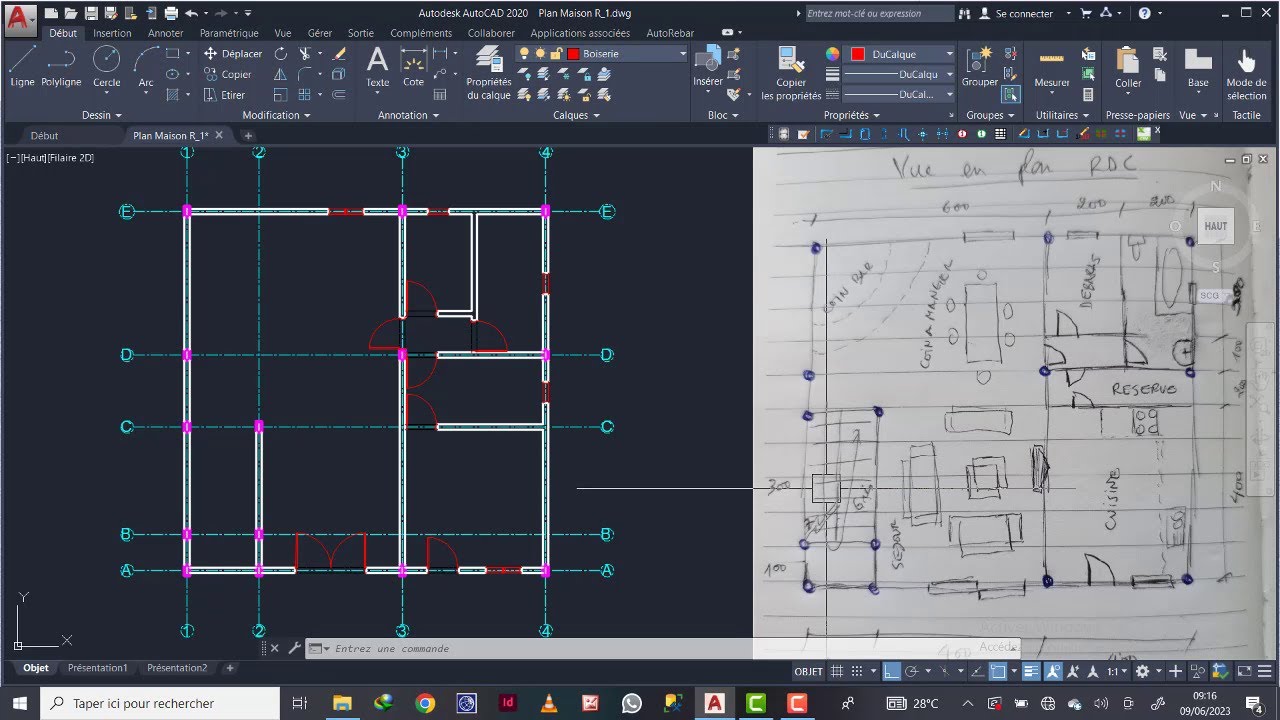1280x720 pixels.
Task: Select the Ligne drawing tool
Action: tap(22, 66)
